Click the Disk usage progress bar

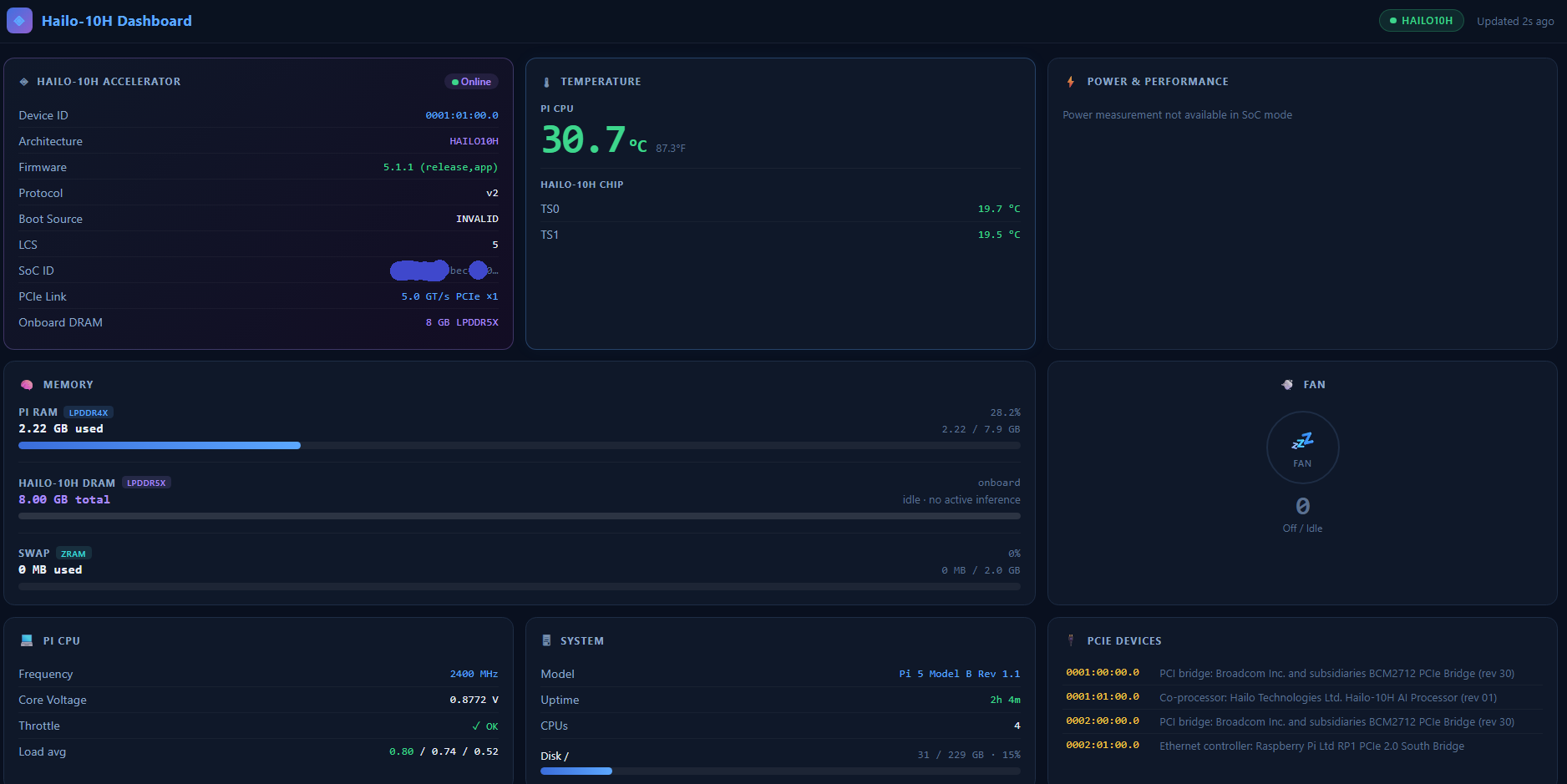click(x=779, y=771)
